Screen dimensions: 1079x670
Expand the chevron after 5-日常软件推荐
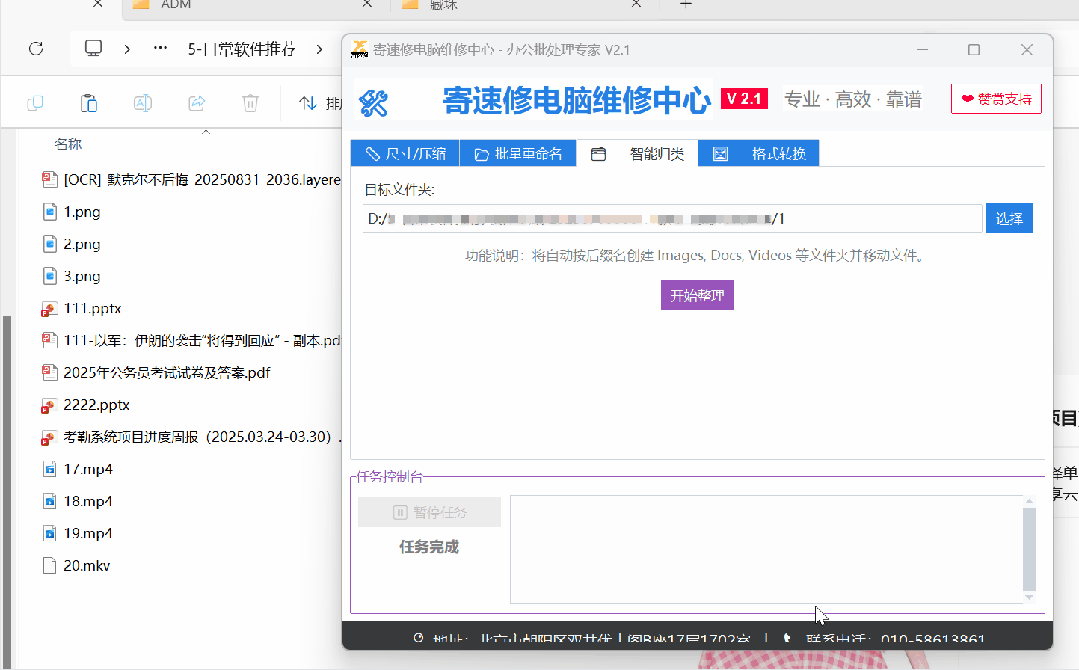319,47
